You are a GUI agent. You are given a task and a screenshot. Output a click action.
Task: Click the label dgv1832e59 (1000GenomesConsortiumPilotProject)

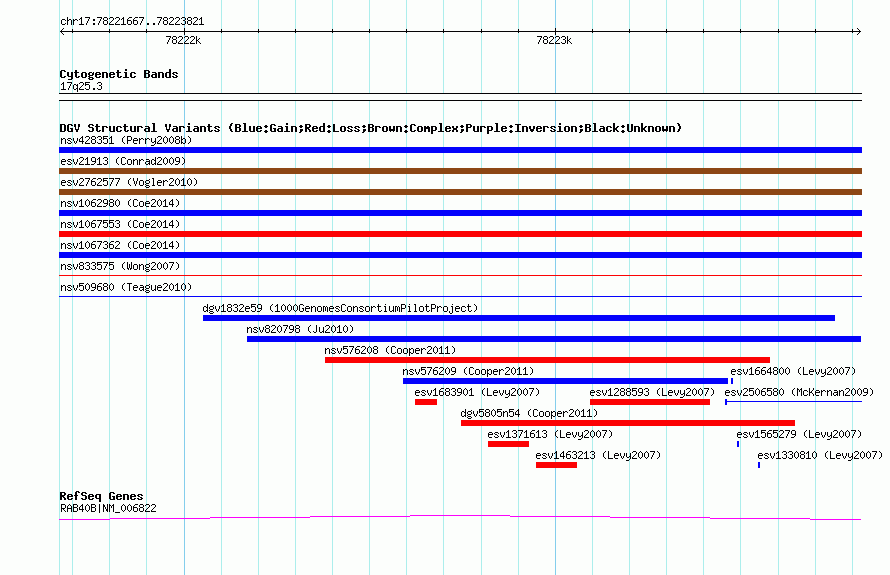click(x=341, y=308)
